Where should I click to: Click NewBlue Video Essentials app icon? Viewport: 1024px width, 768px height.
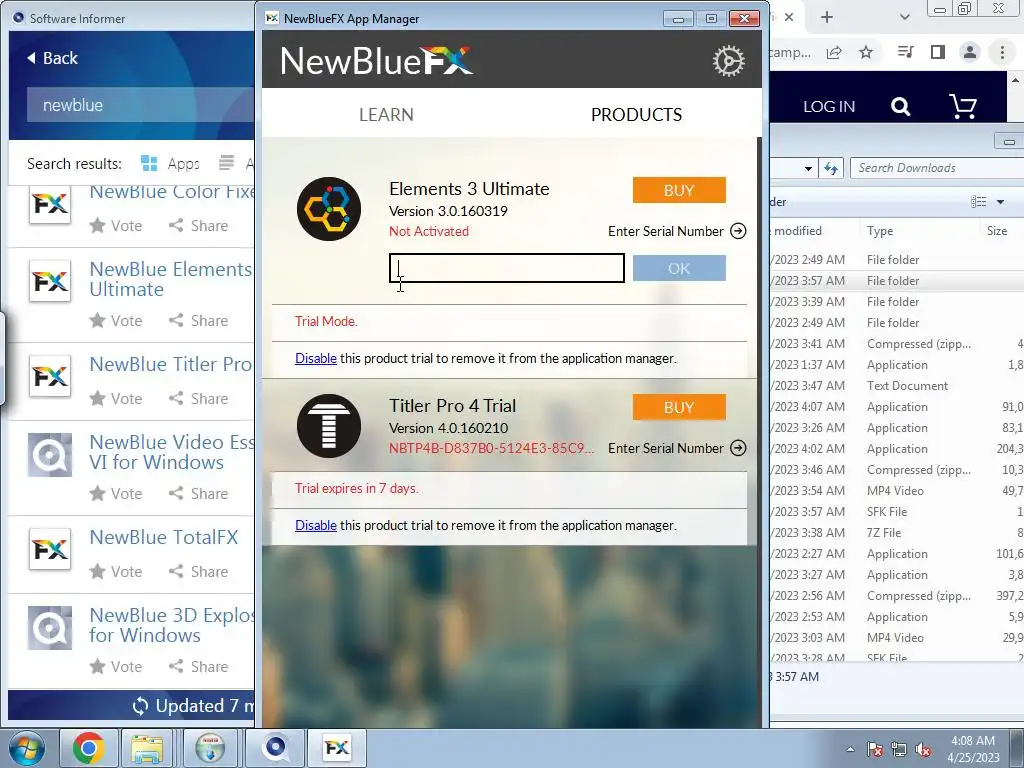pyautogui.click(x=50, y=455)
